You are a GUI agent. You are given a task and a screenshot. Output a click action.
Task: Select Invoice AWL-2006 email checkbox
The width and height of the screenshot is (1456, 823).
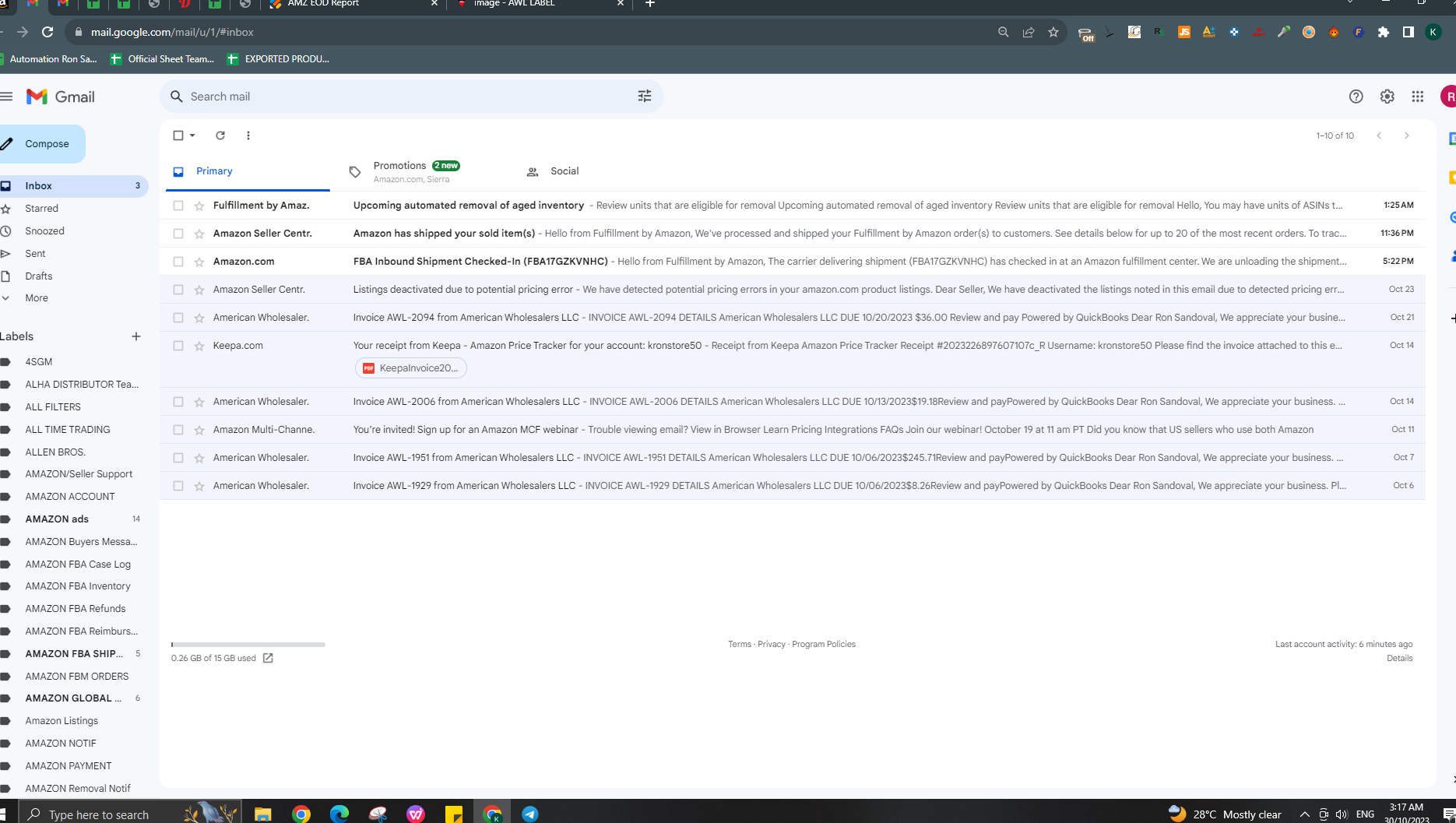click(x=178, y=402)
